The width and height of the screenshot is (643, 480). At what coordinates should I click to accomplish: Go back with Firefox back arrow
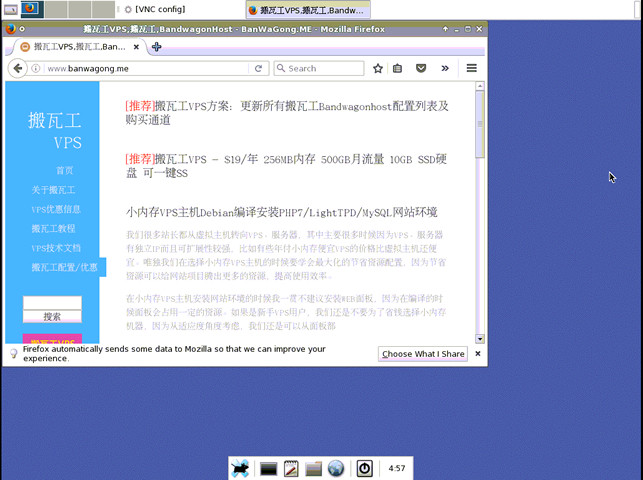coord(18,68)
